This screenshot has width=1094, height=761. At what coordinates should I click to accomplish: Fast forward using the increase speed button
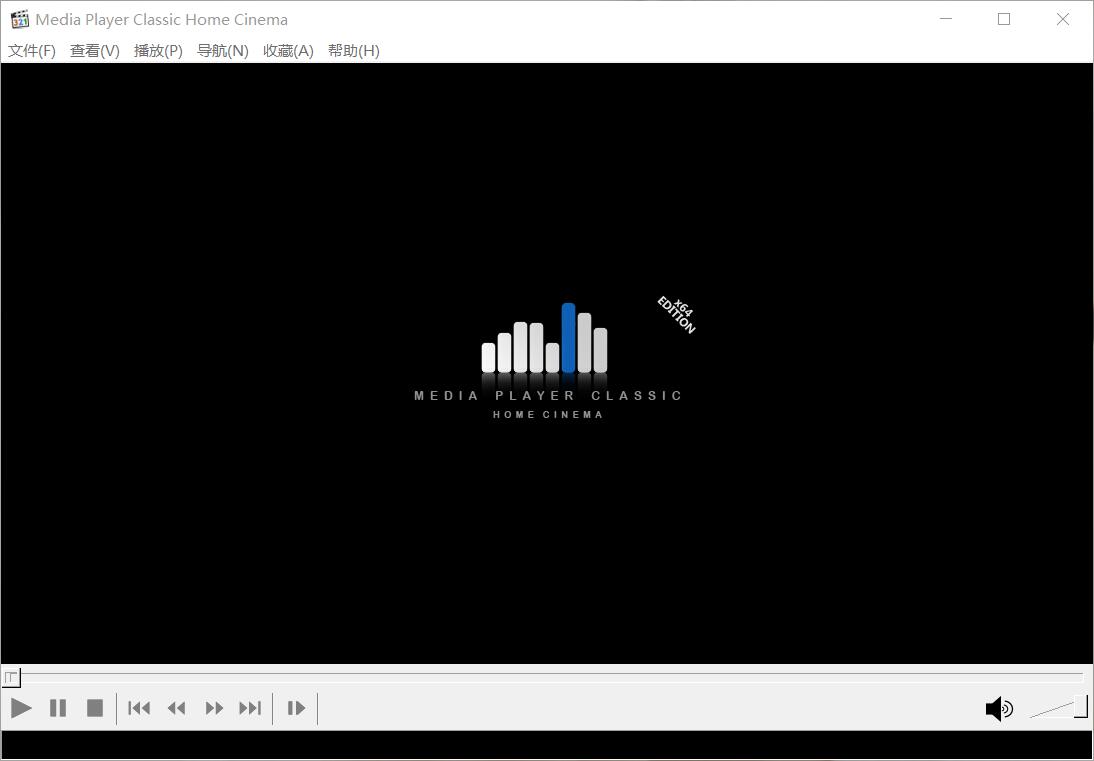[x=214, y=708]
